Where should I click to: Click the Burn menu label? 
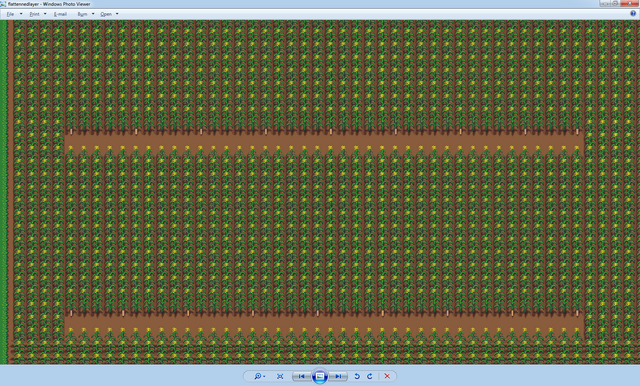(x=82, y=14)
